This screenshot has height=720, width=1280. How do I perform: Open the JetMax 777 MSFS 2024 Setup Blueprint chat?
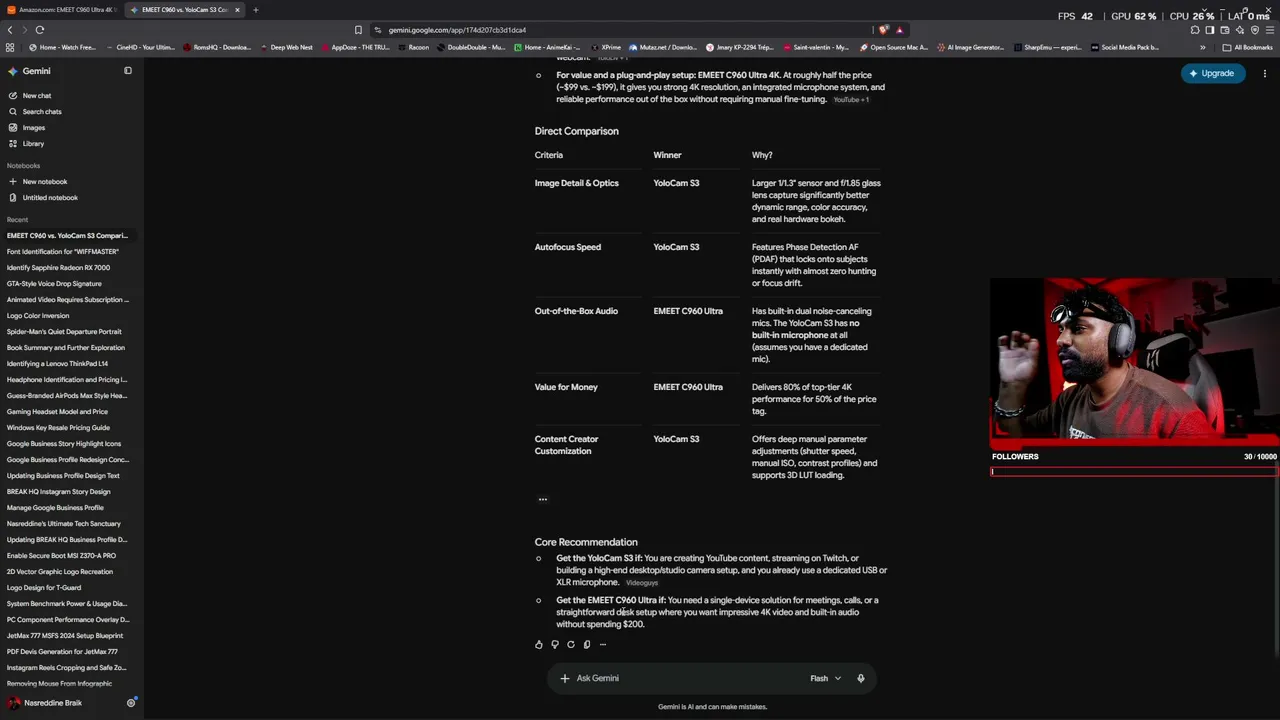tap(65, 636)
